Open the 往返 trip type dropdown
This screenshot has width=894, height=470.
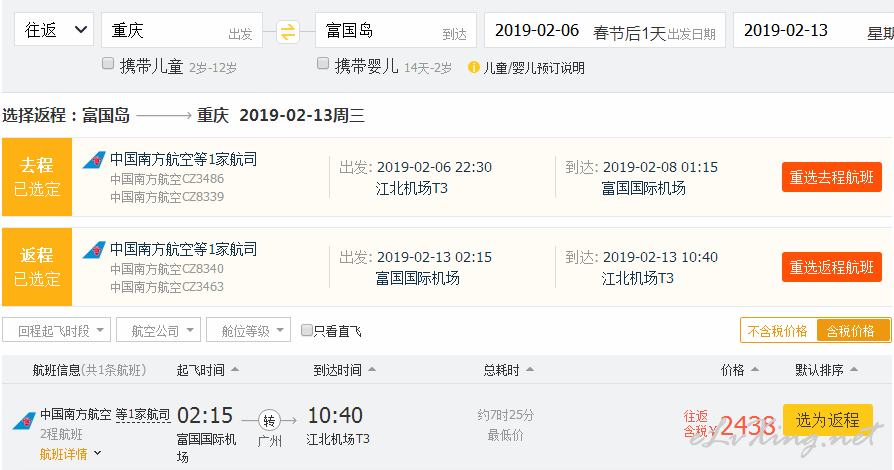point(54,30)
